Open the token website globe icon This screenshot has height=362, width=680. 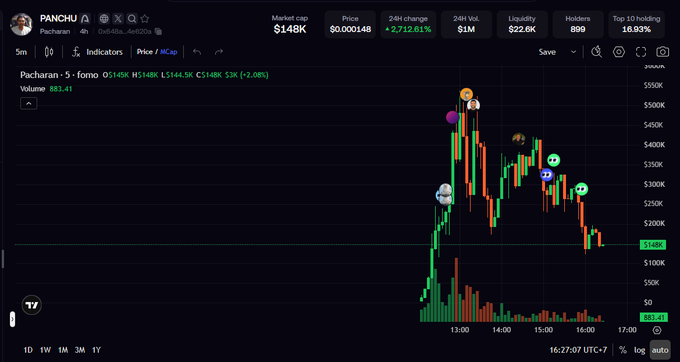(x=104, y=19)
